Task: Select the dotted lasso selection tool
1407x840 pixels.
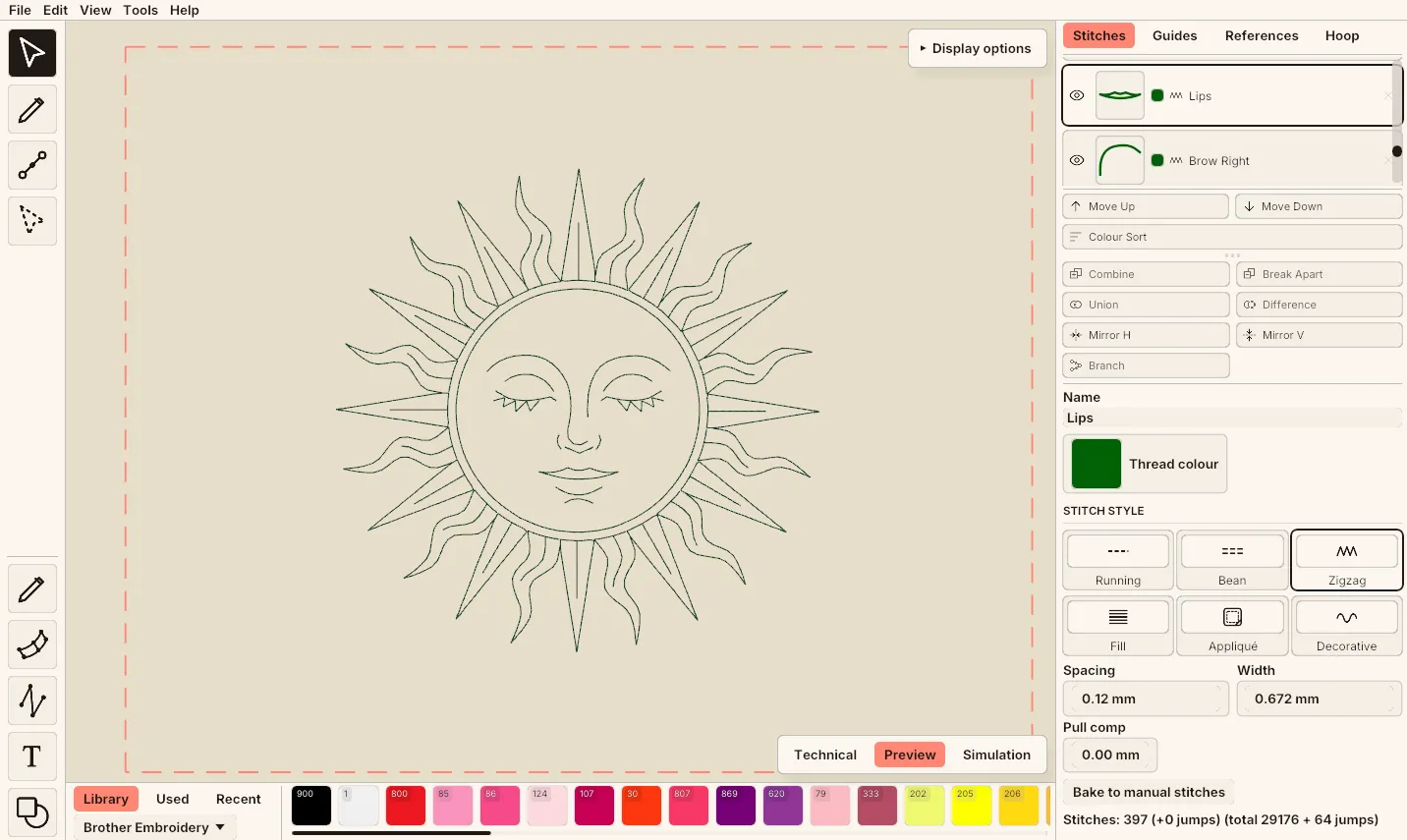Action: (32, 221)
